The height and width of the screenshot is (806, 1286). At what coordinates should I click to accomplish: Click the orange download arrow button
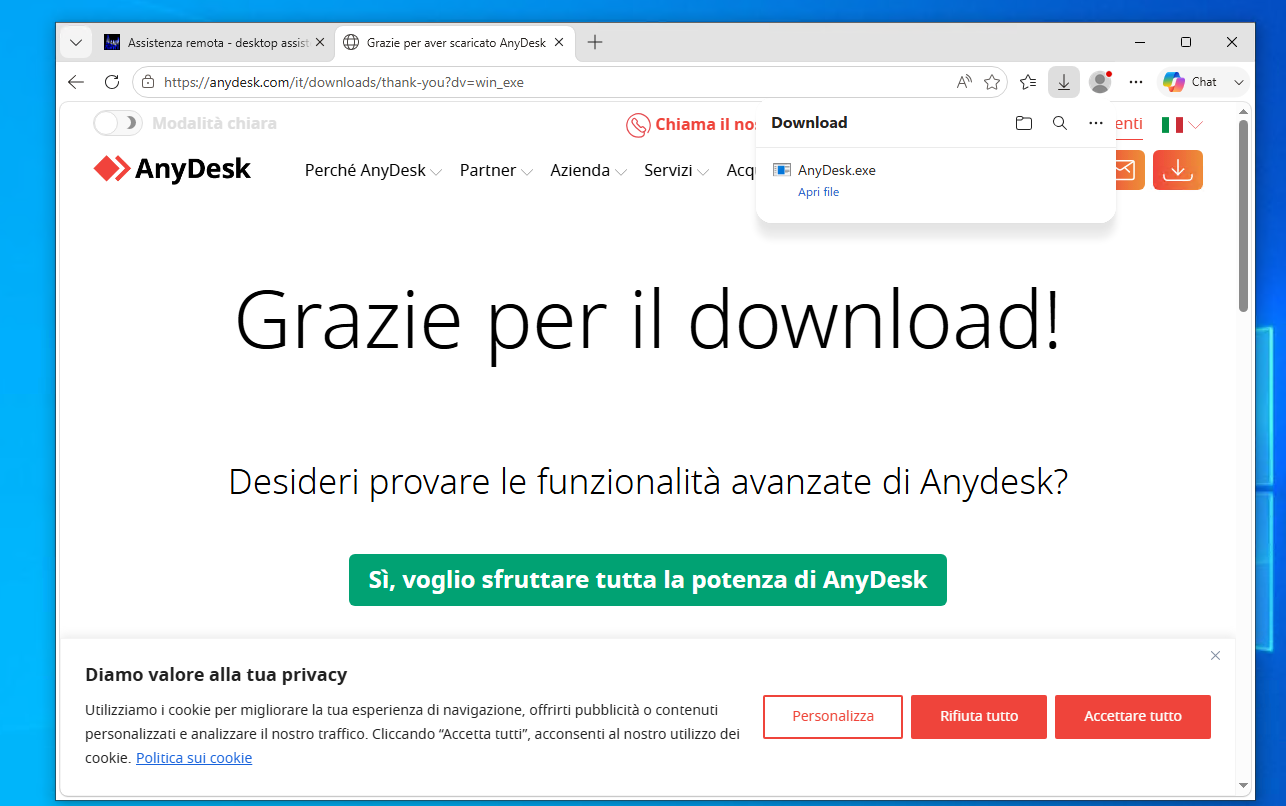[1178, 170]
